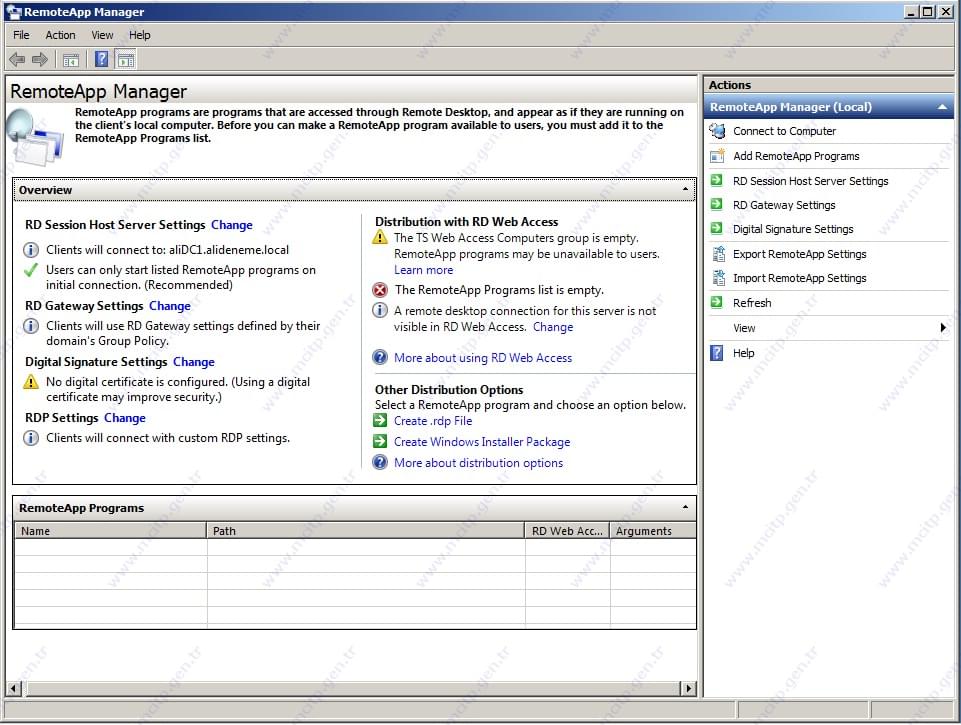Click the Show/Hide Console Tree toolbar icon
This screenshot has width=961, height=725.
[x=71, y=59]
